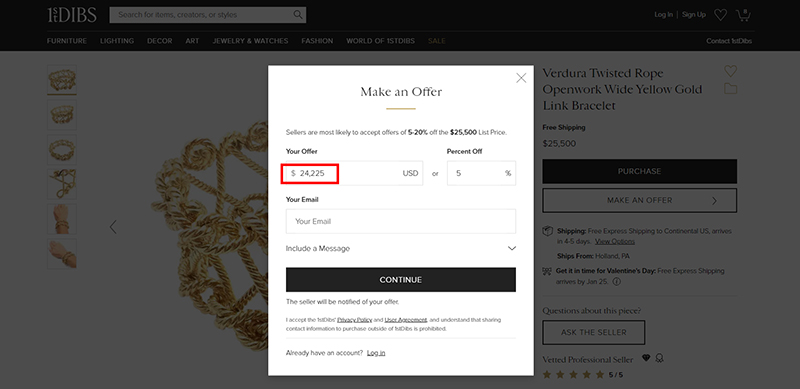Add item to folder icon

pos(731,89)
